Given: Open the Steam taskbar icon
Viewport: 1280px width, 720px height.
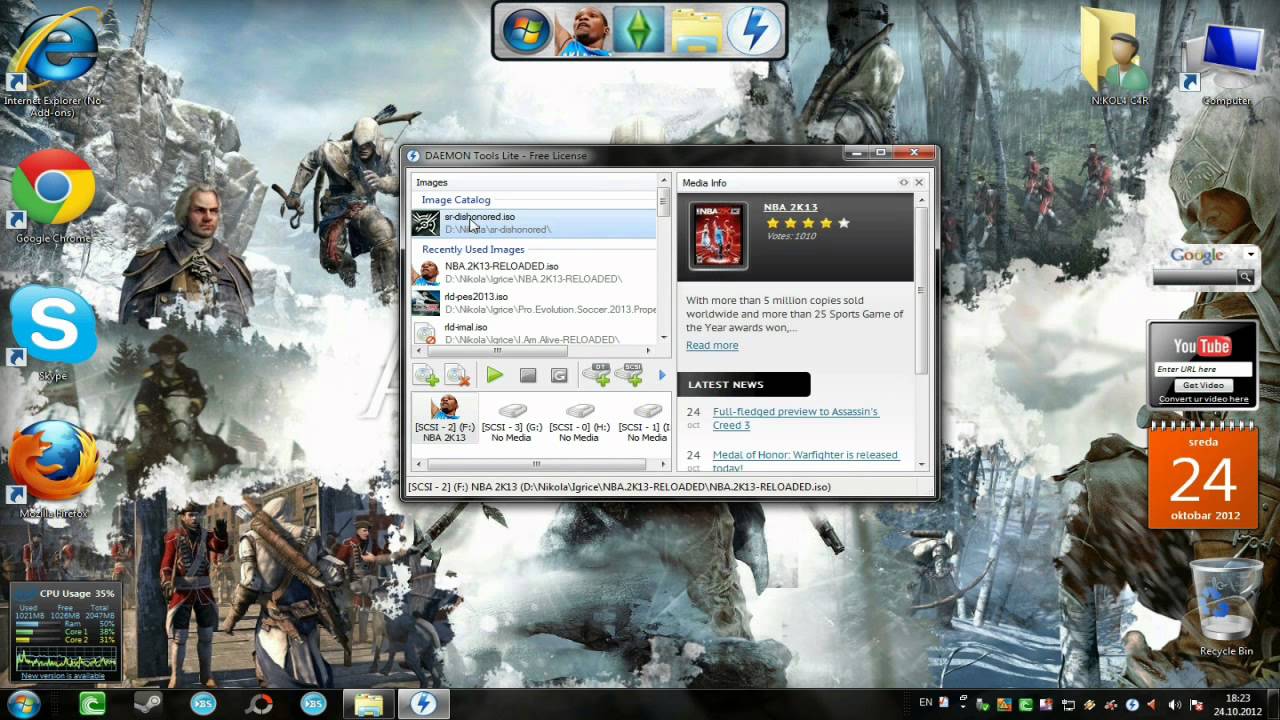Looking at the screenshot, I should (147, 704).
